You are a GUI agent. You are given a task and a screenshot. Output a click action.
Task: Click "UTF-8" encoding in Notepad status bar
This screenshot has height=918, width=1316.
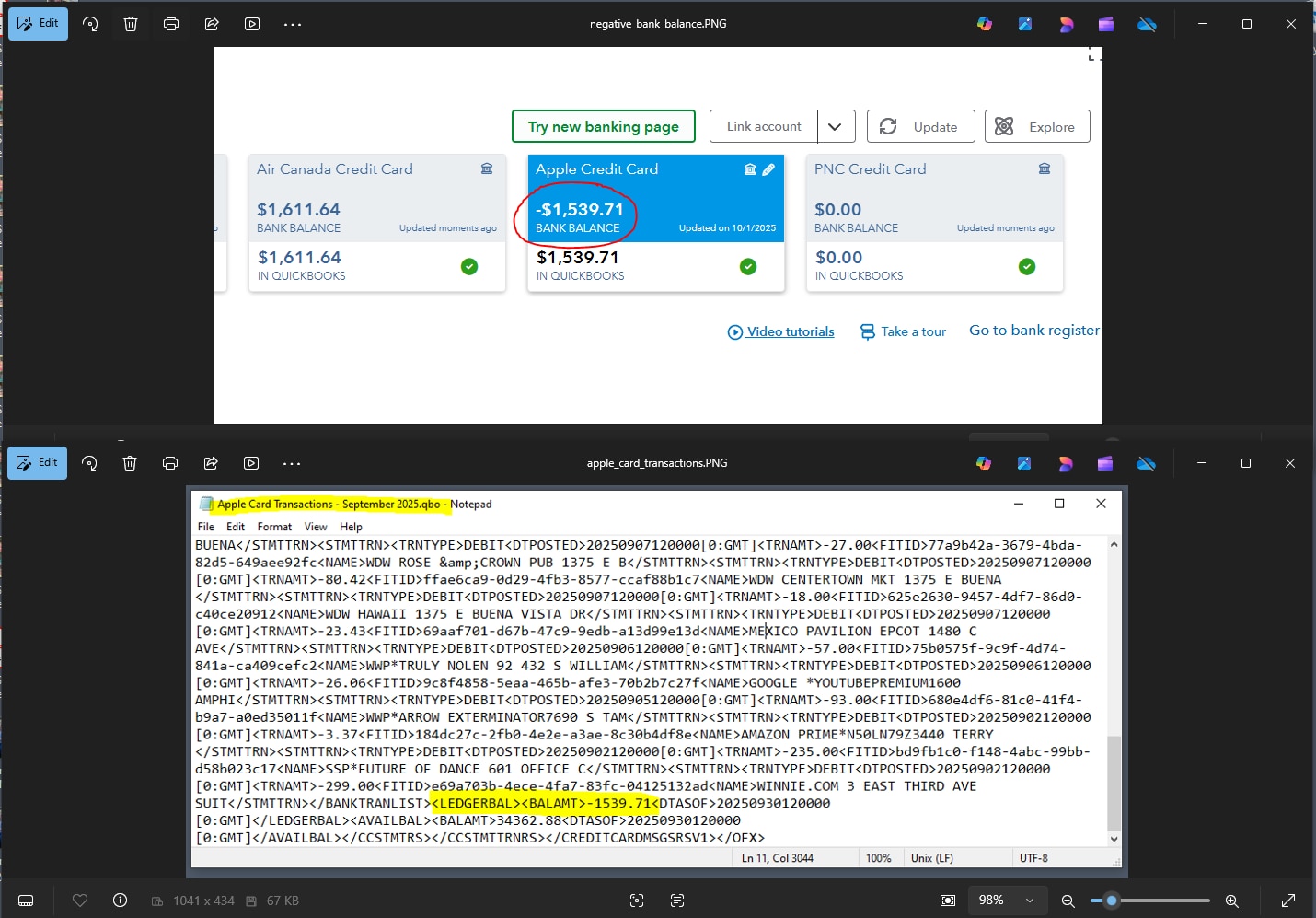(1033, 858)
